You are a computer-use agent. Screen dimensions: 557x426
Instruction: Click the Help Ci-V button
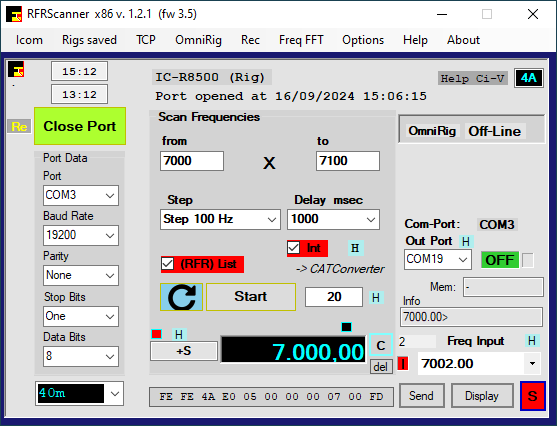click(x=472, y=78)
